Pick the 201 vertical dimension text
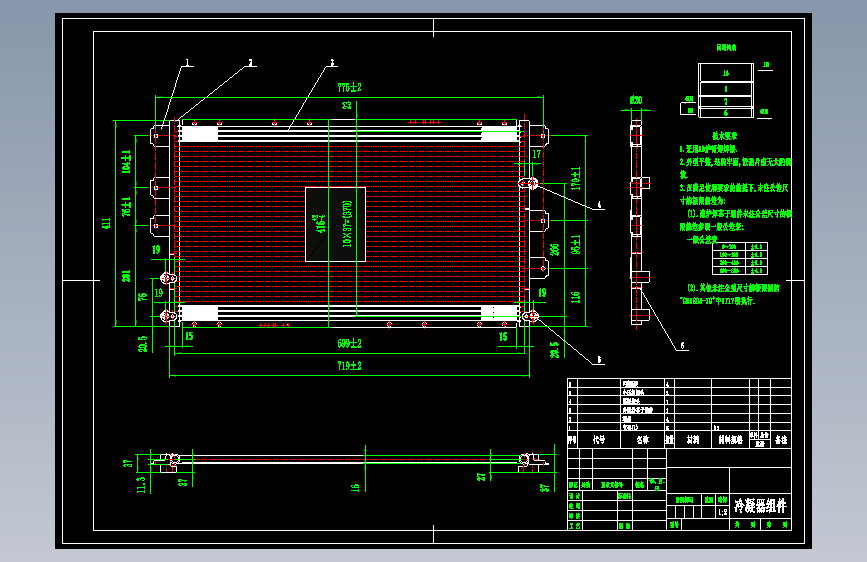The height and width of the screenshot is (562, 867). tap(126, 275)
